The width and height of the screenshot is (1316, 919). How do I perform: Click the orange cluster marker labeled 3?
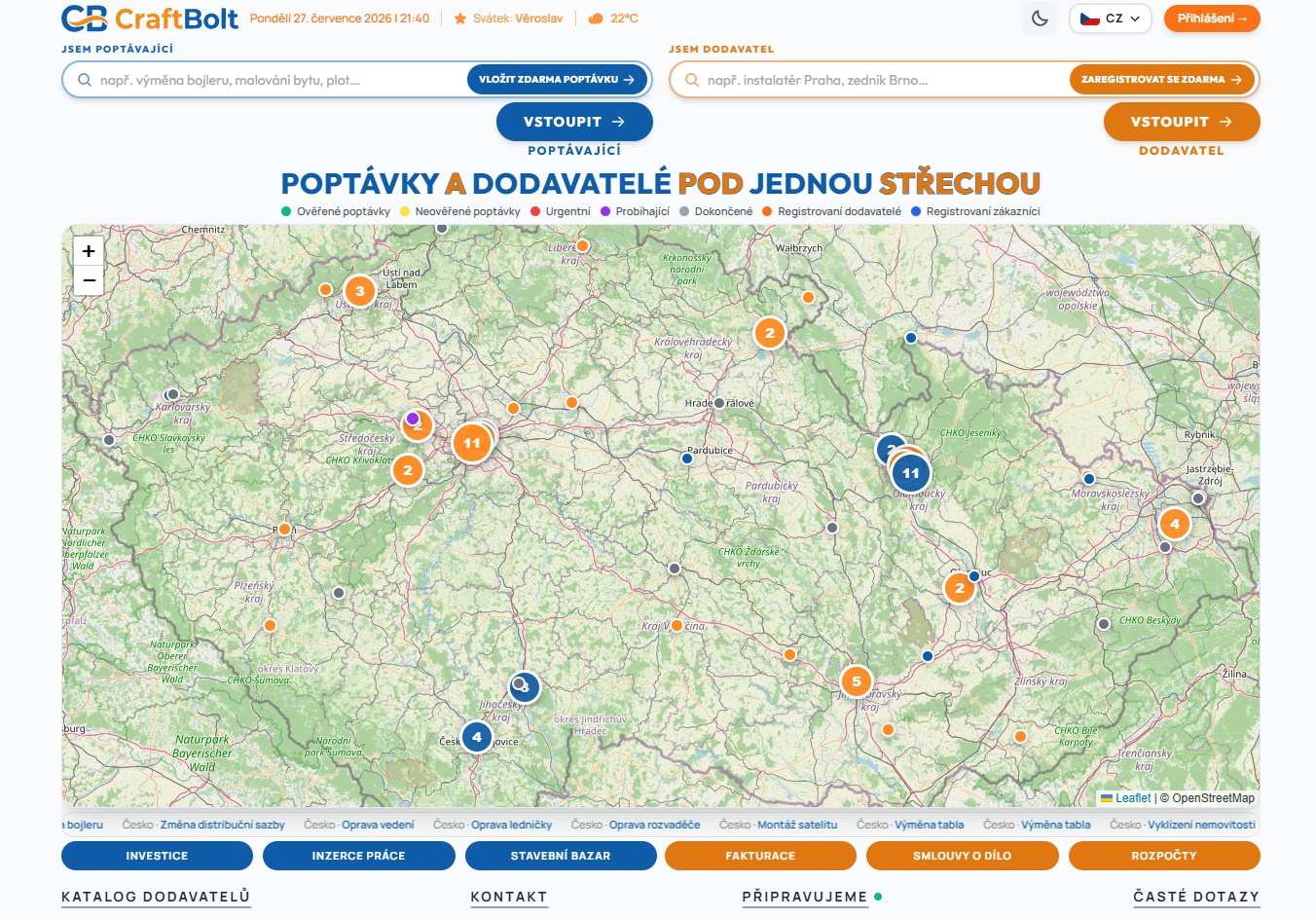click(360, 290)
